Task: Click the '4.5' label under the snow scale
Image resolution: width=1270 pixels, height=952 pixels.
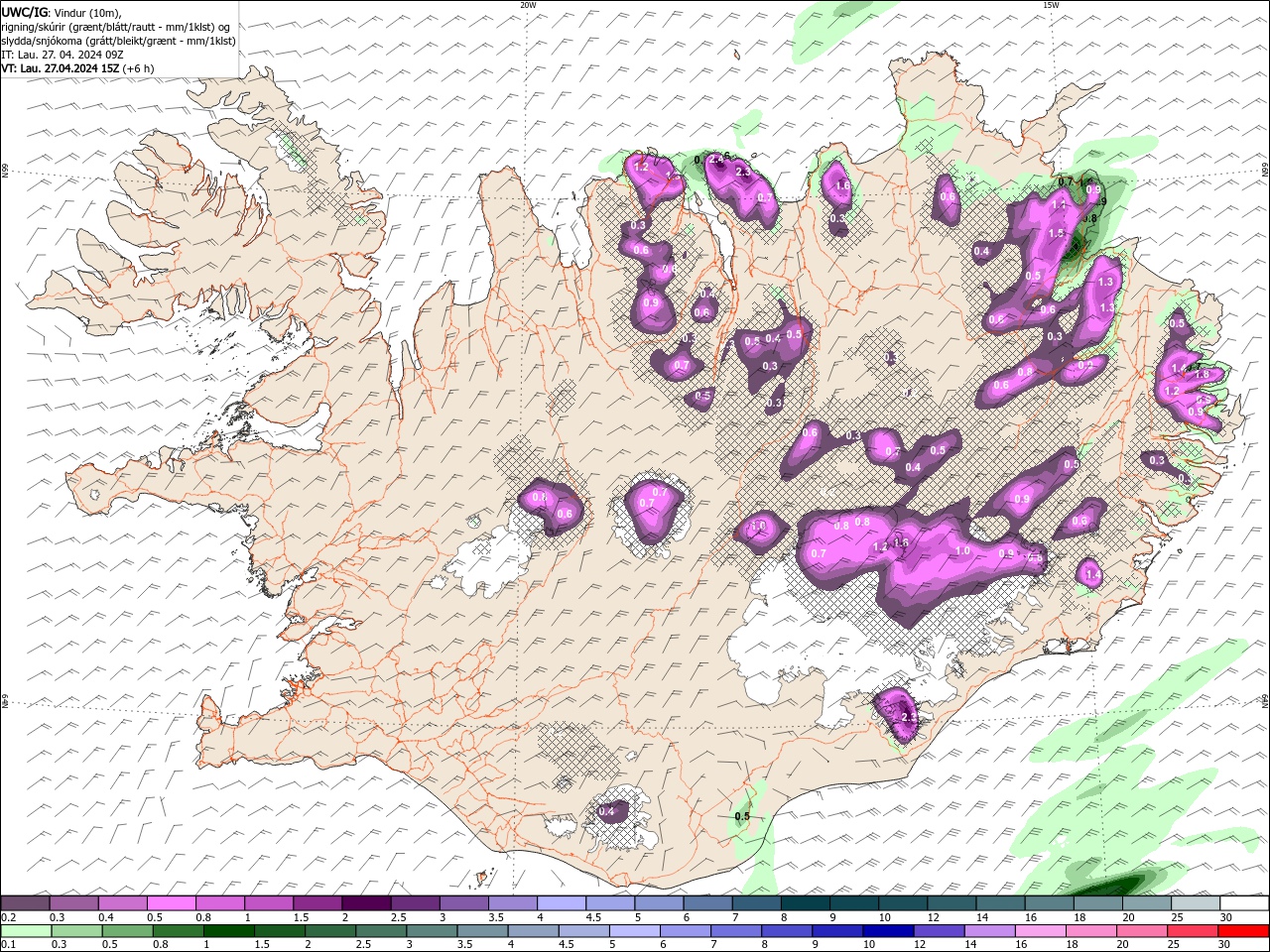Action: coord(593,917)
